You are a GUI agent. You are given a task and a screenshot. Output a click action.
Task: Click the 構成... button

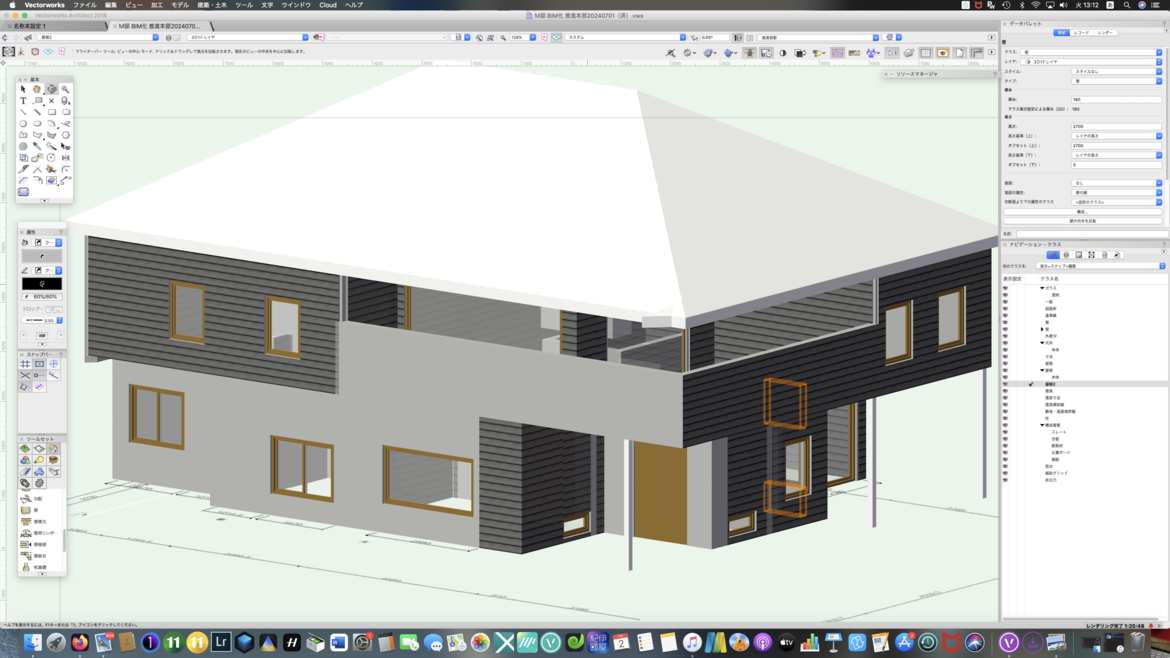pyautogui.click(x=1083, y=212)
